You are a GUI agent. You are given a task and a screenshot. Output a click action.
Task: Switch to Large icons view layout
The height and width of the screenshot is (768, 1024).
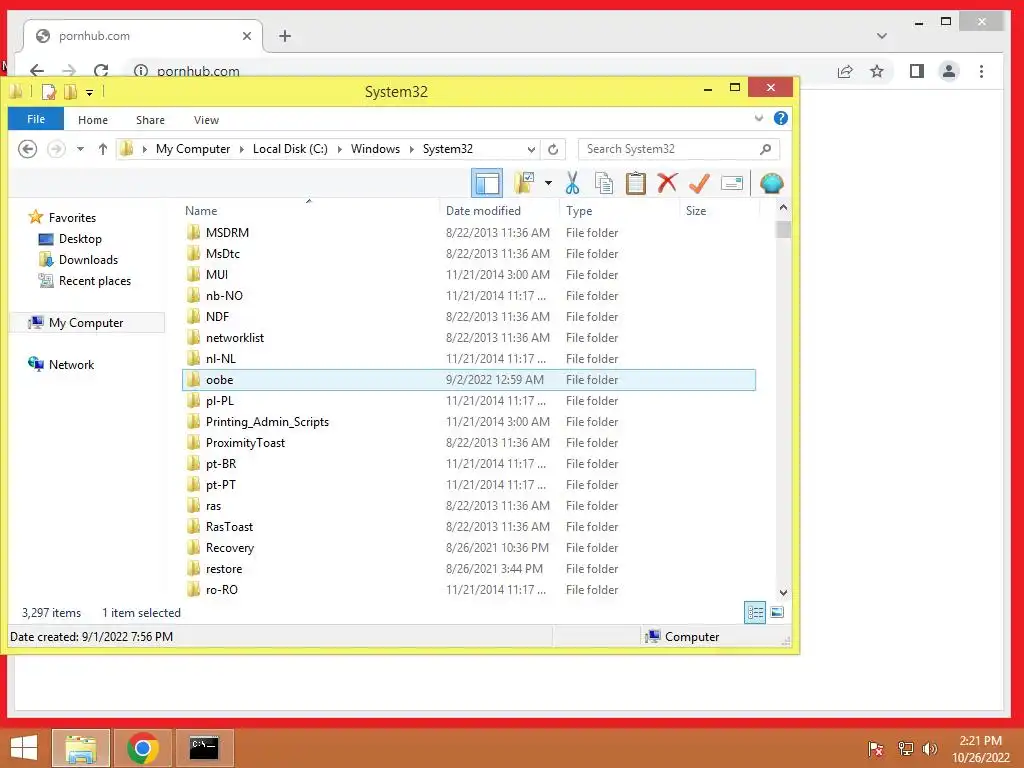776,613
